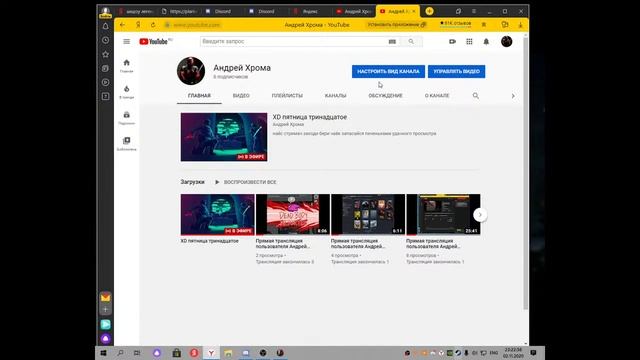The height and width of the screenshot is (360, 640).
Task: Show more uploads with the carousel arrow
Action: tap(480, 215)
